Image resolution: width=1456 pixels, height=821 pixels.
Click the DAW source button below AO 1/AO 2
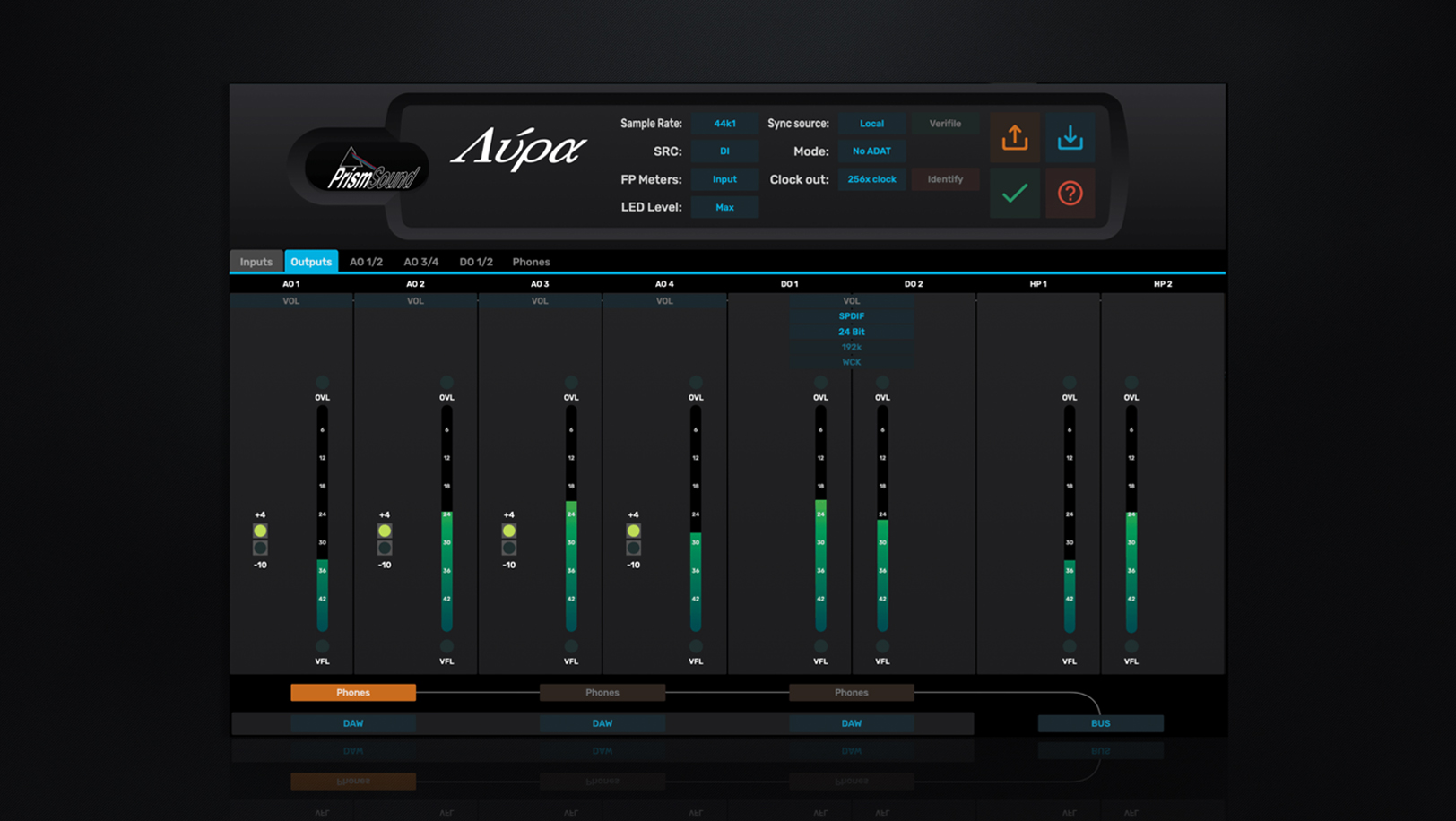pos(353,723)
